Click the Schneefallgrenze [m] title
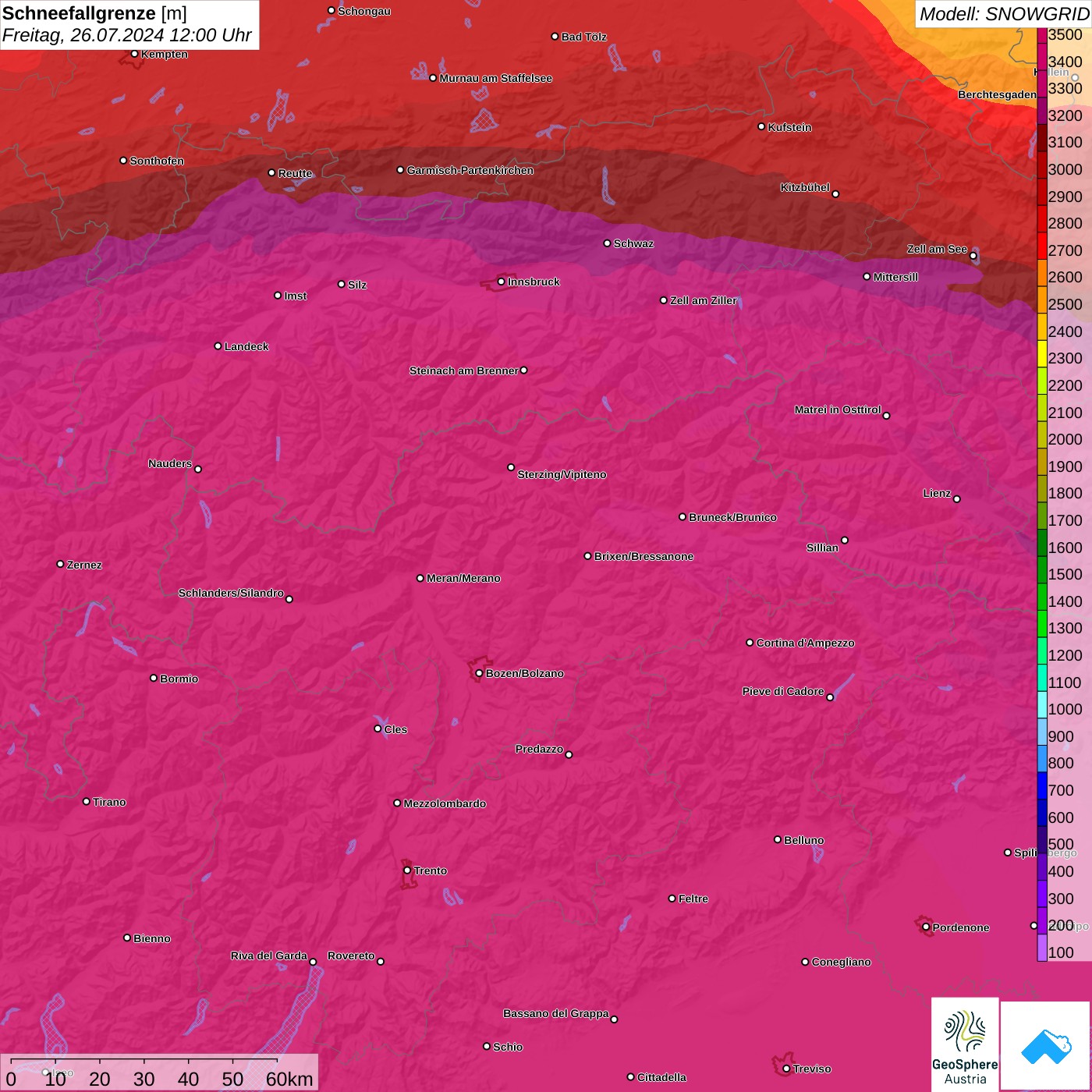1092x1092 pixels. tap(94, 13)
